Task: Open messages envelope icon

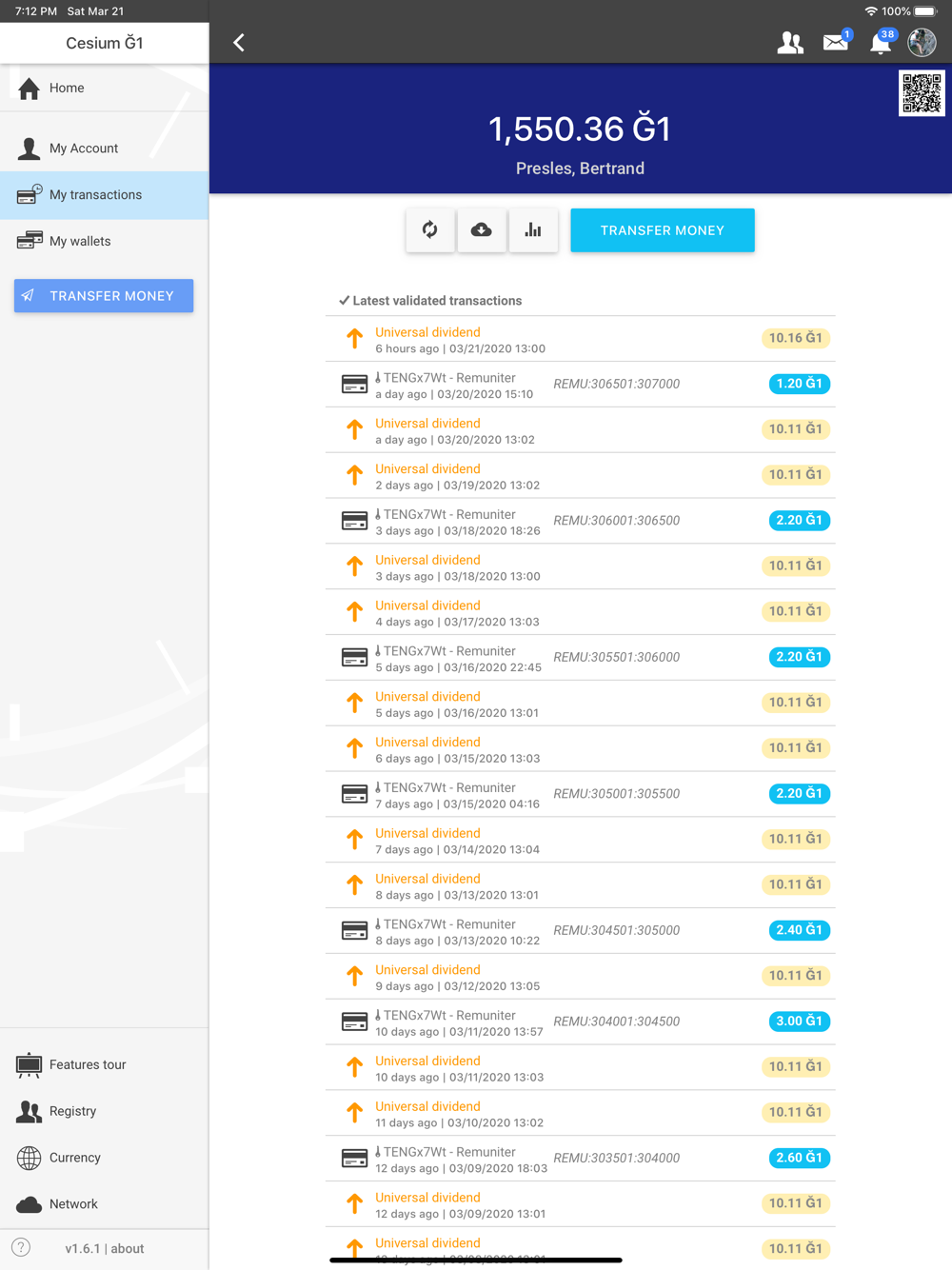Action: click(836, 42)
